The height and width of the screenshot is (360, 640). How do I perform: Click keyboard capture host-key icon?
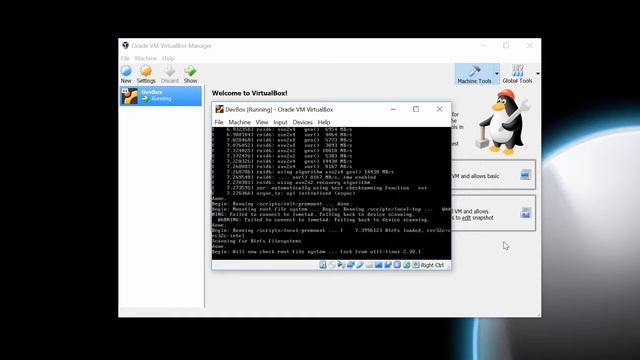416,265
